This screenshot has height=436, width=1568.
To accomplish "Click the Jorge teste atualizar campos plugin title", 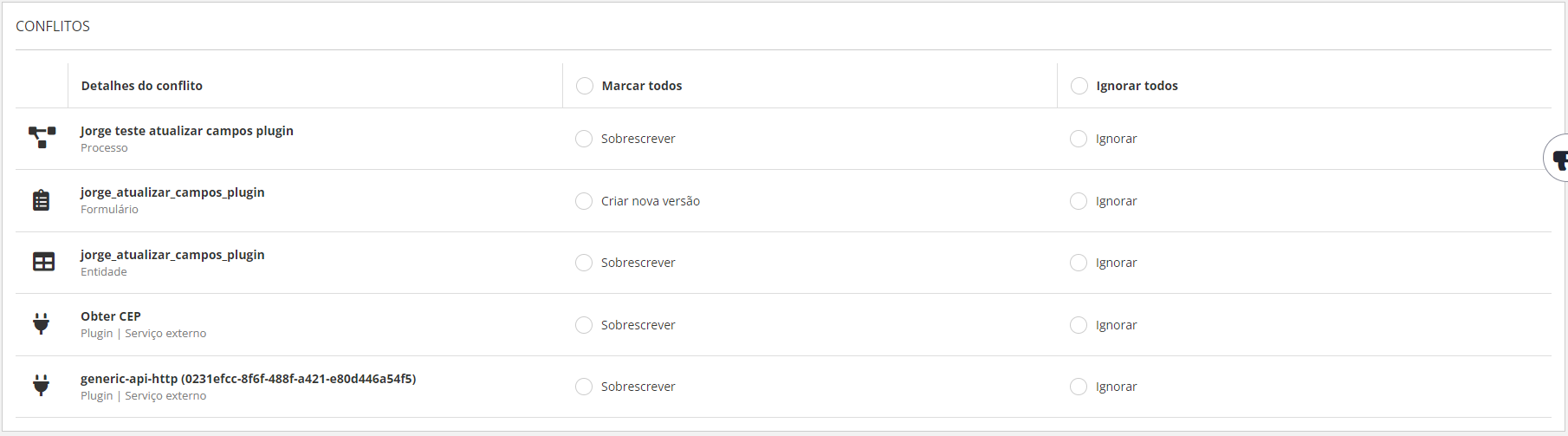I will coord(187,131).
